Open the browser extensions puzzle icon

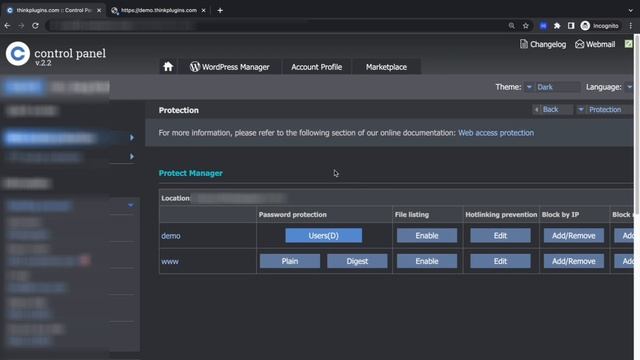[x=557, y=26]
